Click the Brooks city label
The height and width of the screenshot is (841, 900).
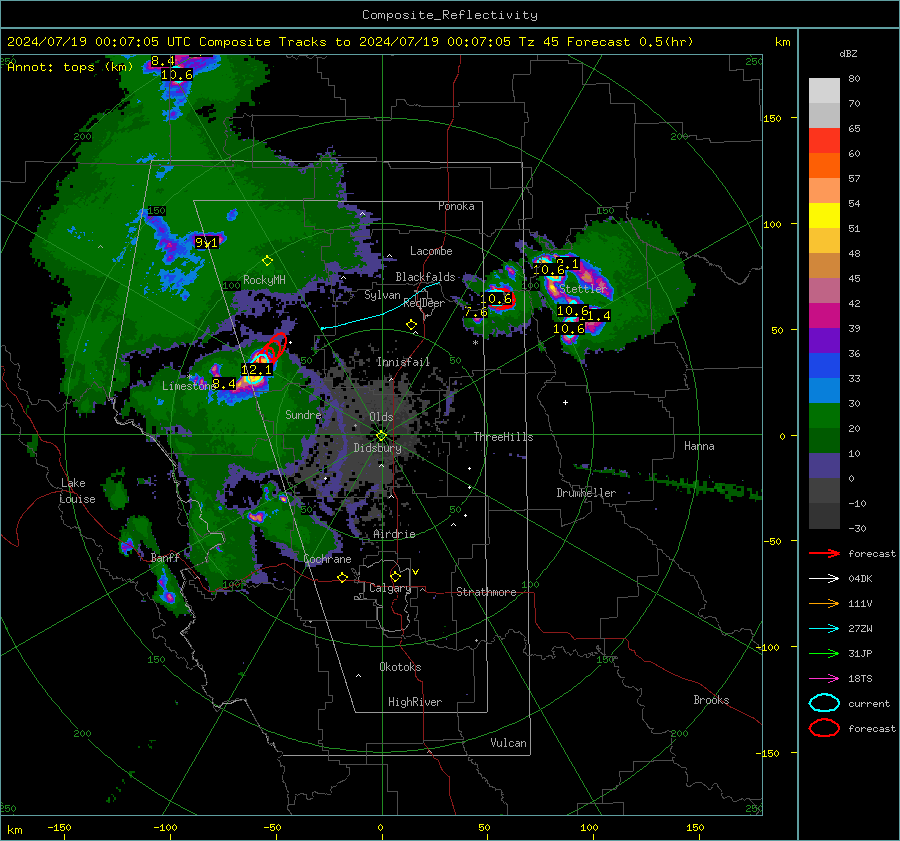tap(711, 700)
